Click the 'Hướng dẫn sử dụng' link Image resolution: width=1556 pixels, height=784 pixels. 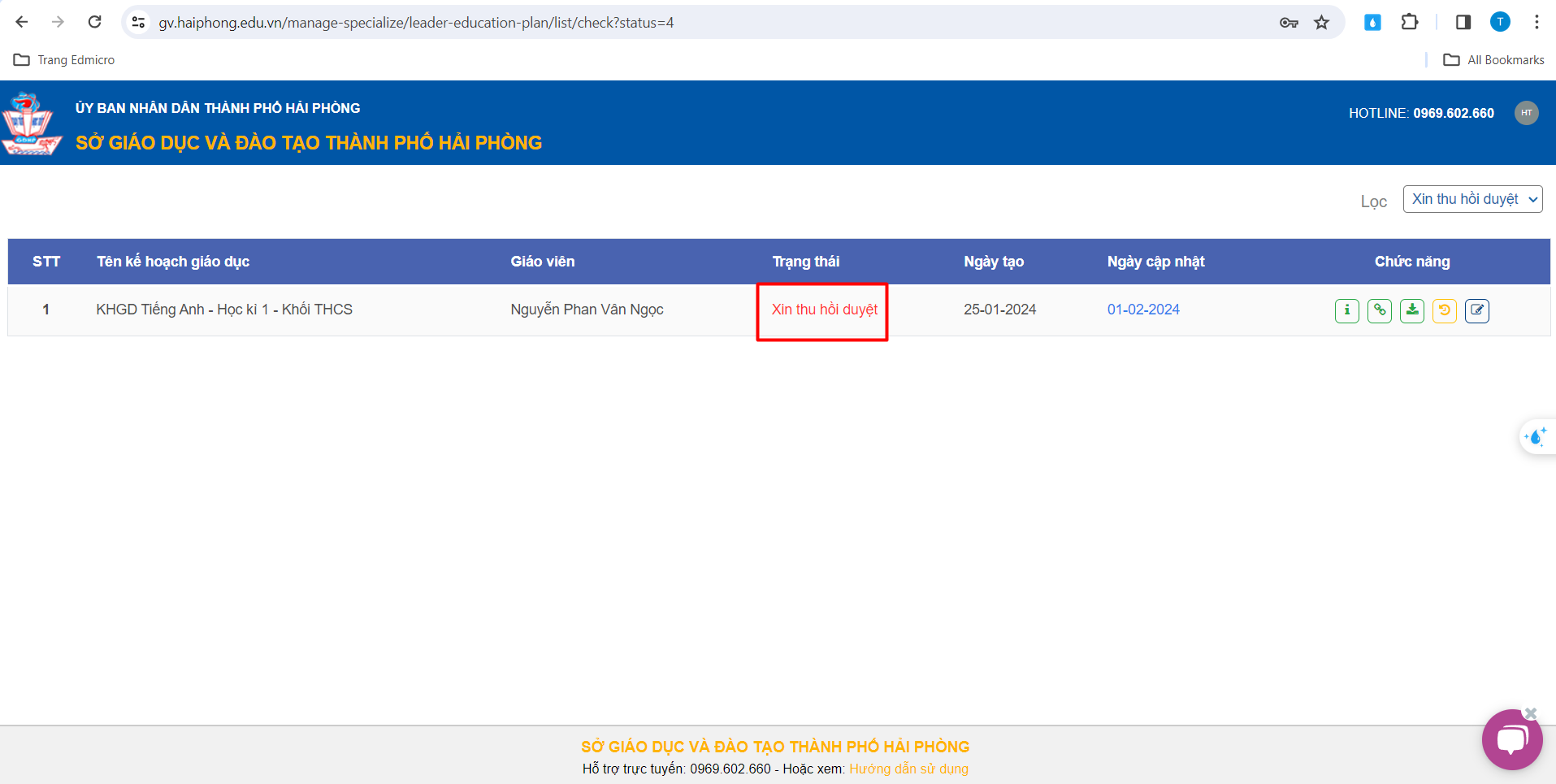pos(908,769)
